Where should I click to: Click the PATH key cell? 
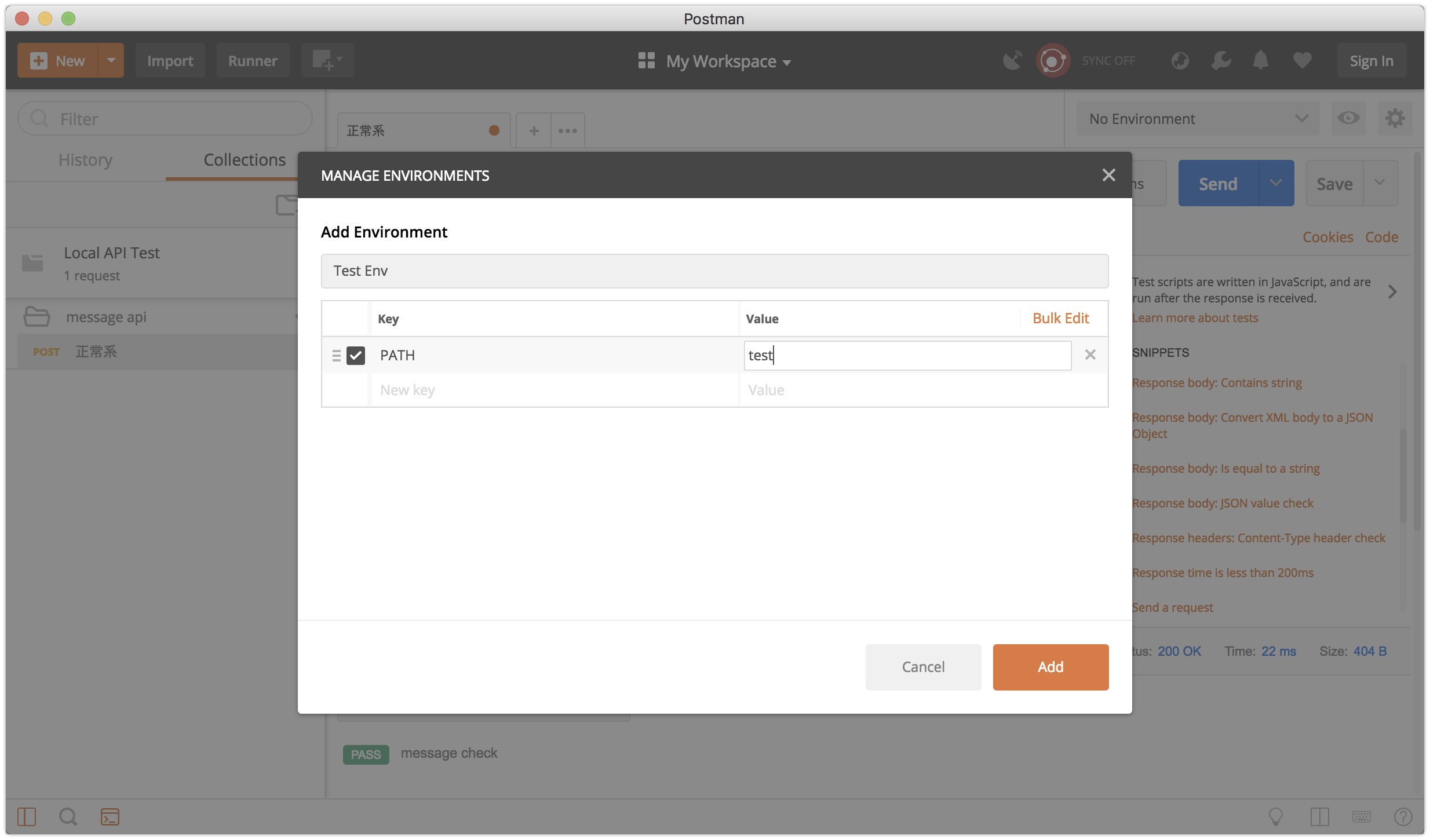(x=555, y=355)
